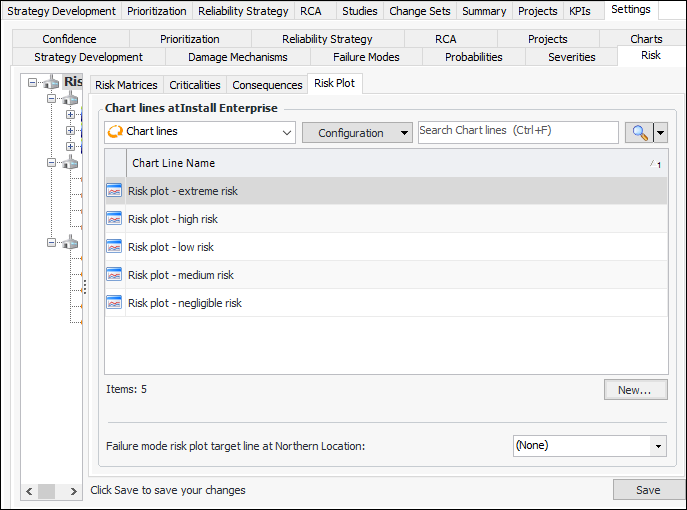Click the New... button
Screen dimensions: 687x510
[634, 390]
